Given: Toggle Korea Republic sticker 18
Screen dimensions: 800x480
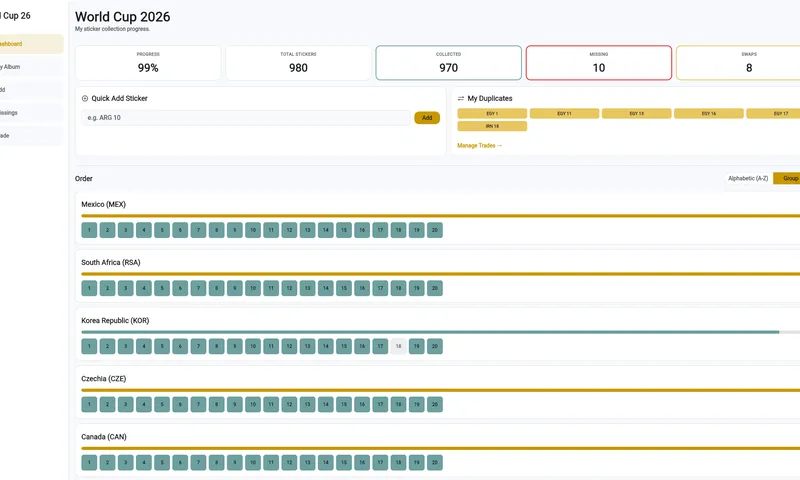Looking at the screenshot, I should point(398,346).
